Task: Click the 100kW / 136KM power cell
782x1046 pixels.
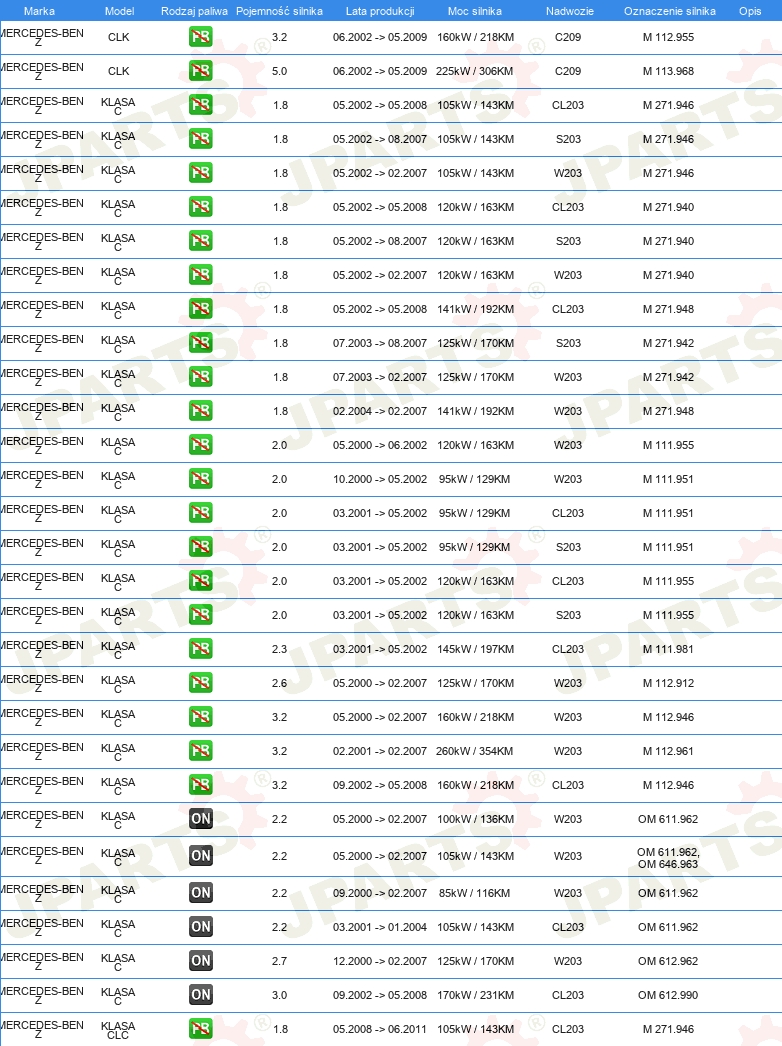Action: pos(475,820)
